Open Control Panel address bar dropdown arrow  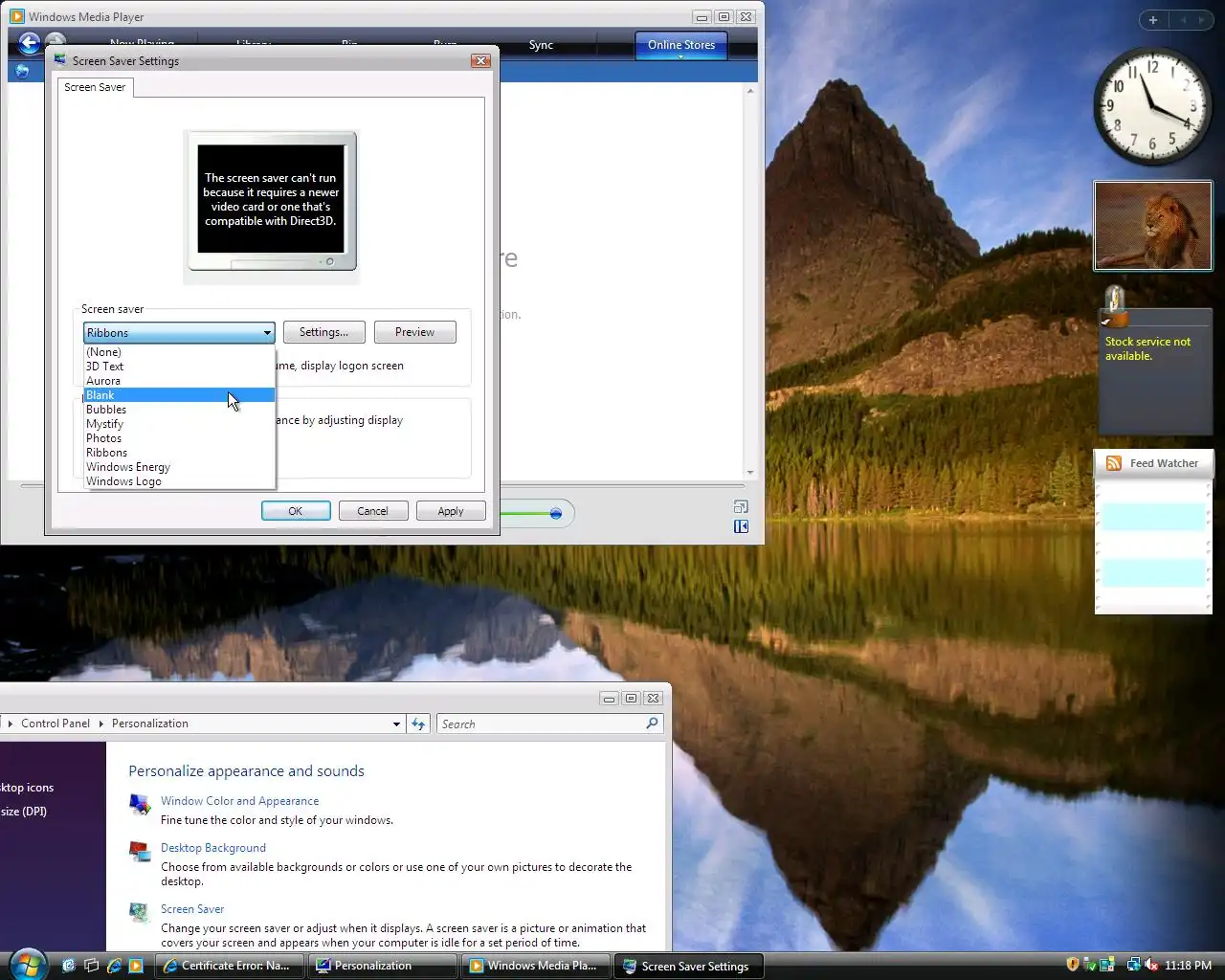click(x=396, y=724)
